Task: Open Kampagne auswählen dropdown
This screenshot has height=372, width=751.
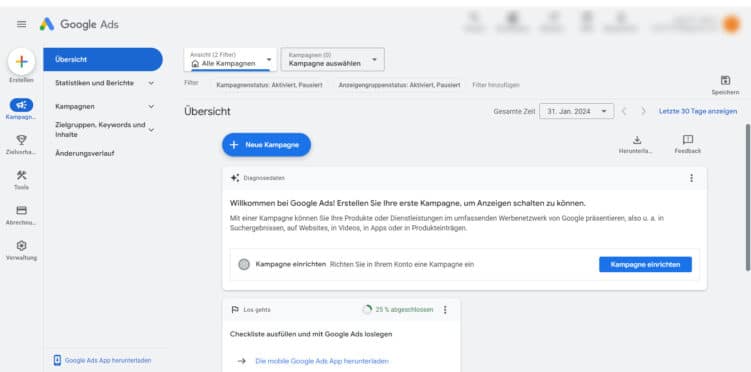Action: (332, 59)
